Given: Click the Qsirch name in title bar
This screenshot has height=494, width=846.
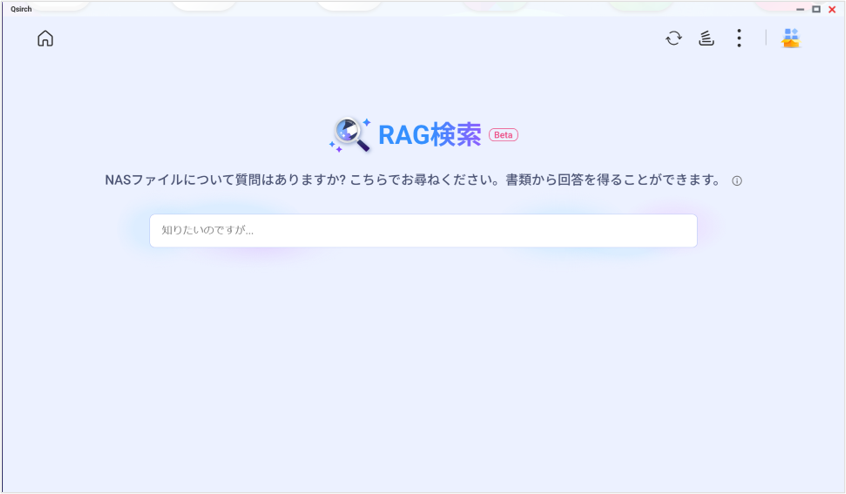Looking at the screenshot, I should click(x=21, y=9).
